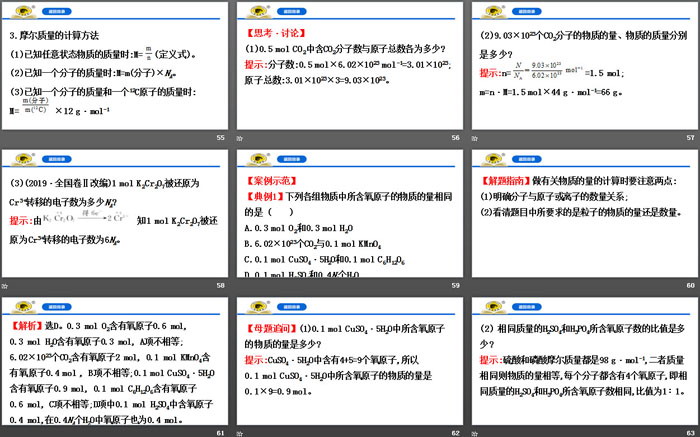Click slide number label 56

click(x=455, y=137)
